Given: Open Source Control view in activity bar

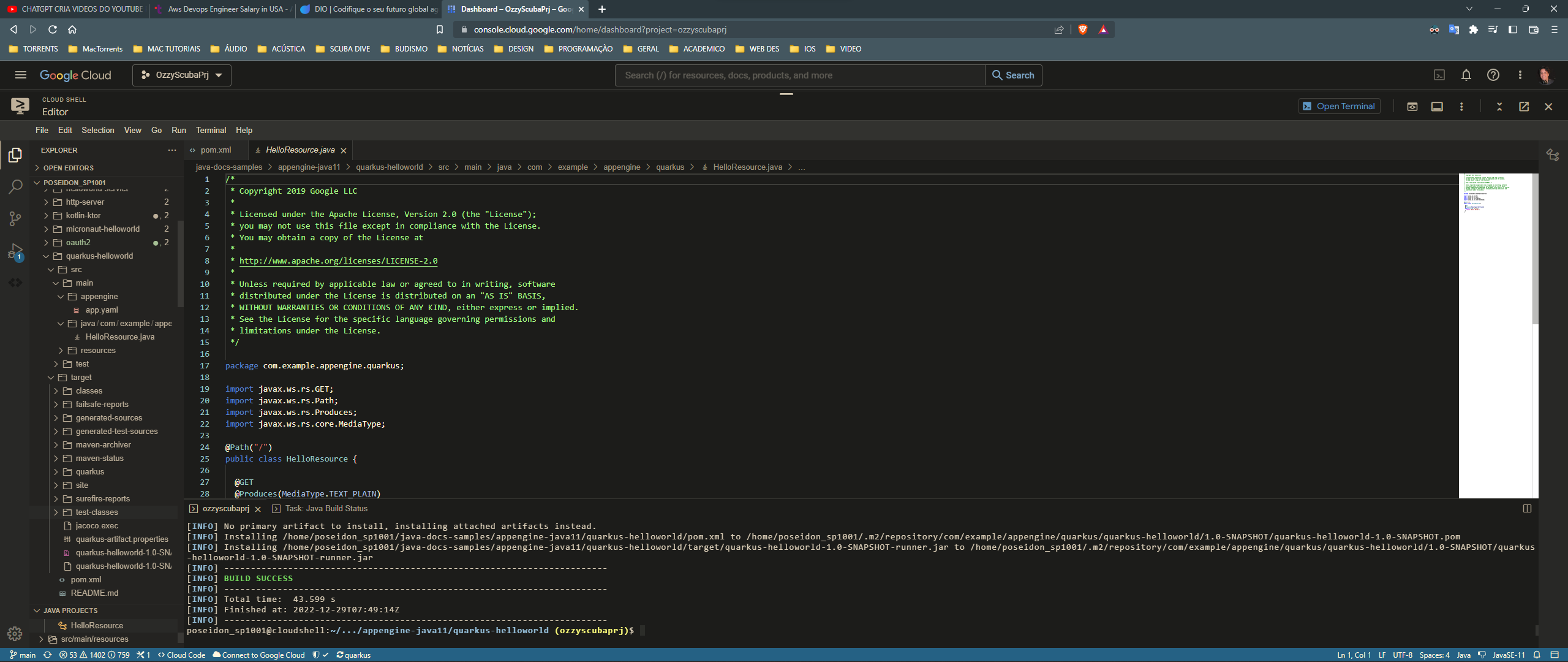Looking at the screenshot, I should tap(15, 219).
